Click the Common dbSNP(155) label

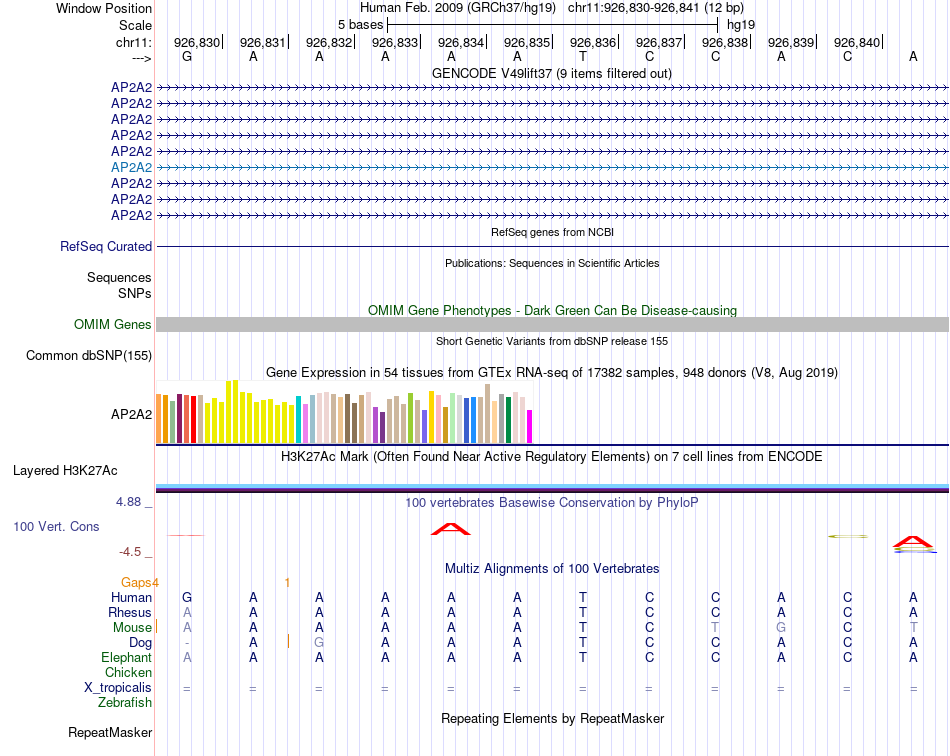coord(89,356)
